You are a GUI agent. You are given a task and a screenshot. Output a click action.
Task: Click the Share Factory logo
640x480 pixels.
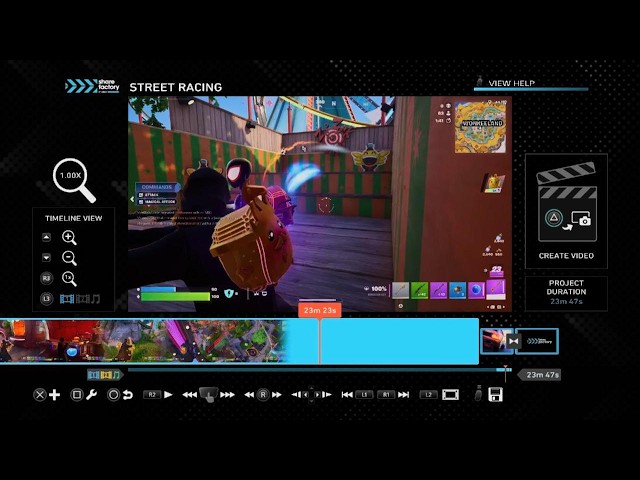(x=92, y=86)
